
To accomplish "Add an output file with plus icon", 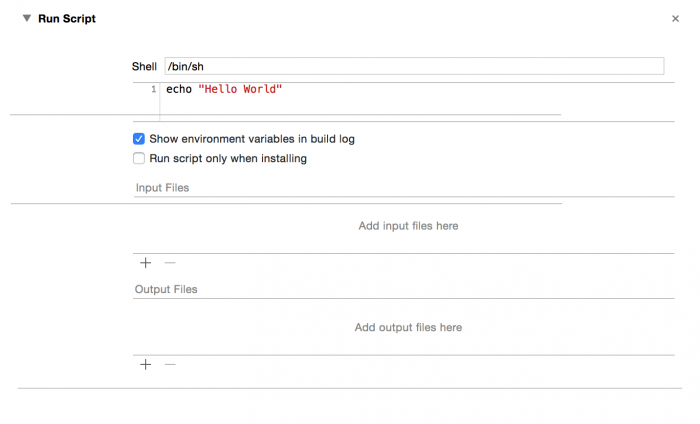I will click(x=145, y=365).
